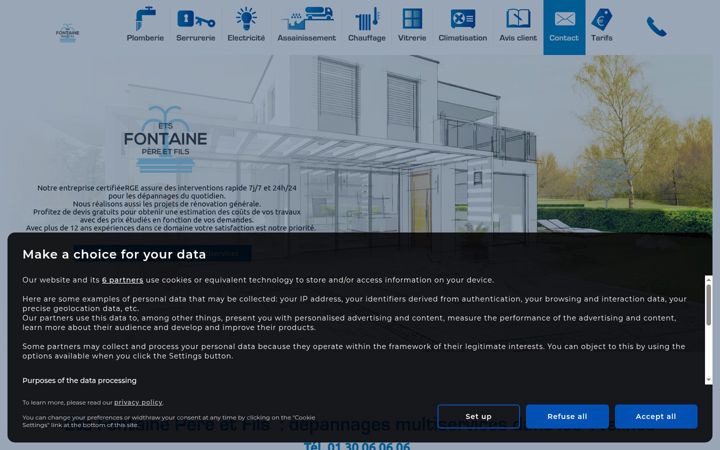Go to the Vitrerie menu label
Image resolution: width=720 pixels, height=450 pixels.
point(412,38)
